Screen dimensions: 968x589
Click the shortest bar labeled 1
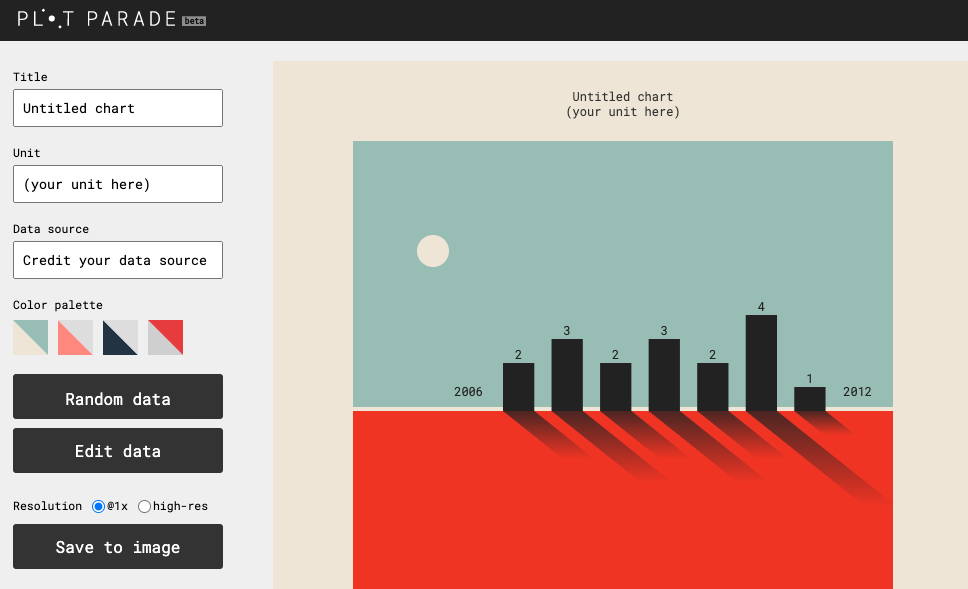click(x=810, y=399)
